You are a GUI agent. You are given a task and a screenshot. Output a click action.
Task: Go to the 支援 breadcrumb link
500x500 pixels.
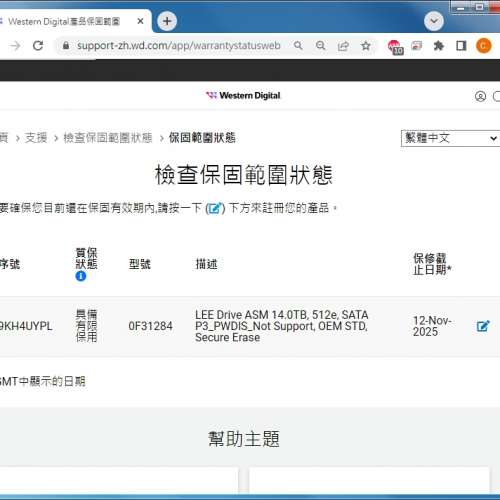tap(36, 138)
